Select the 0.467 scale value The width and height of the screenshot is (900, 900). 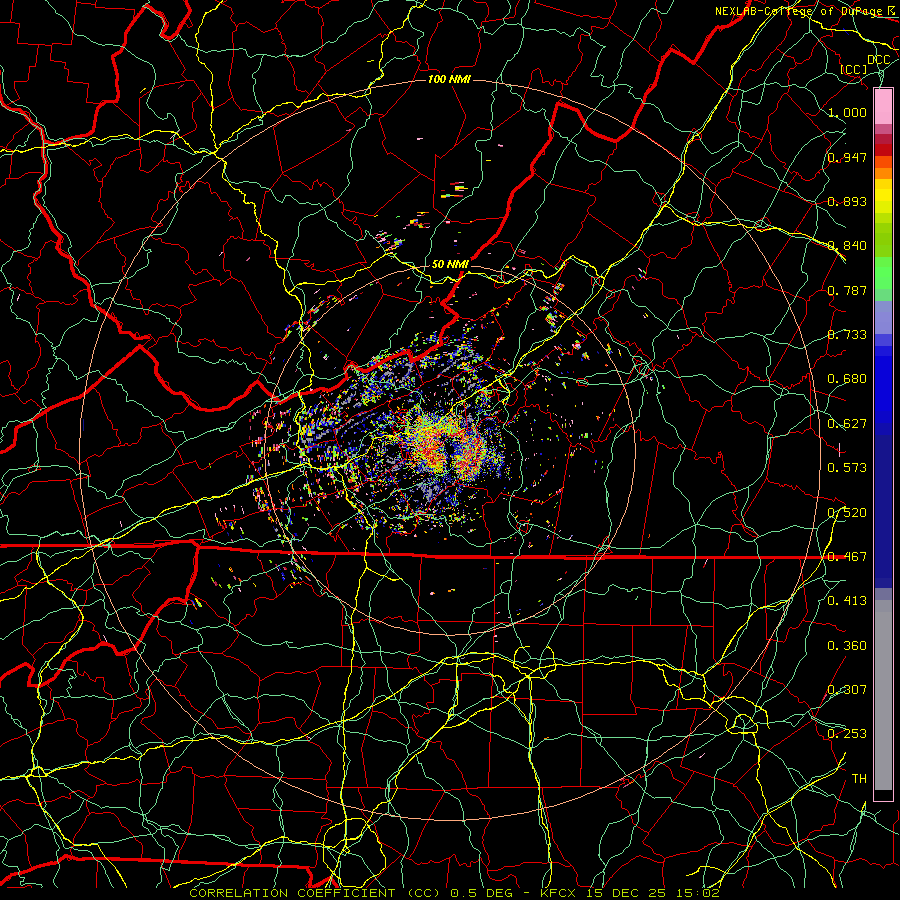[x=847, y=557]
